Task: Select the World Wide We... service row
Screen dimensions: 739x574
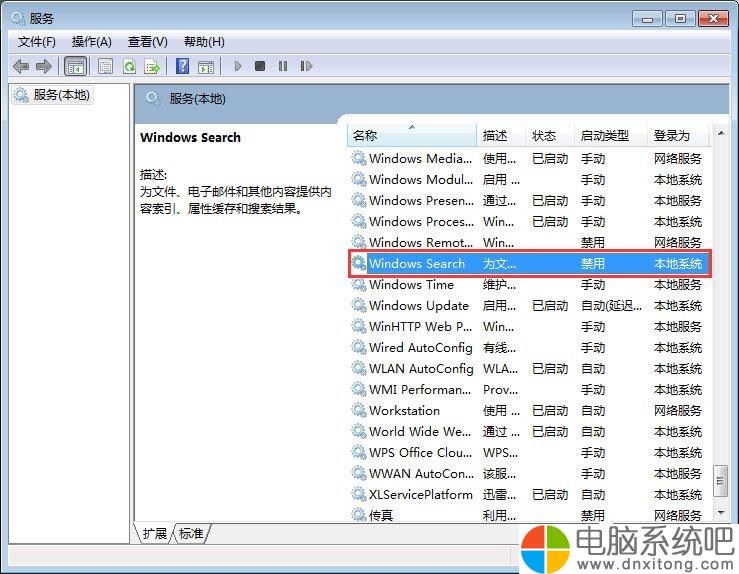Action: [529, 432]
